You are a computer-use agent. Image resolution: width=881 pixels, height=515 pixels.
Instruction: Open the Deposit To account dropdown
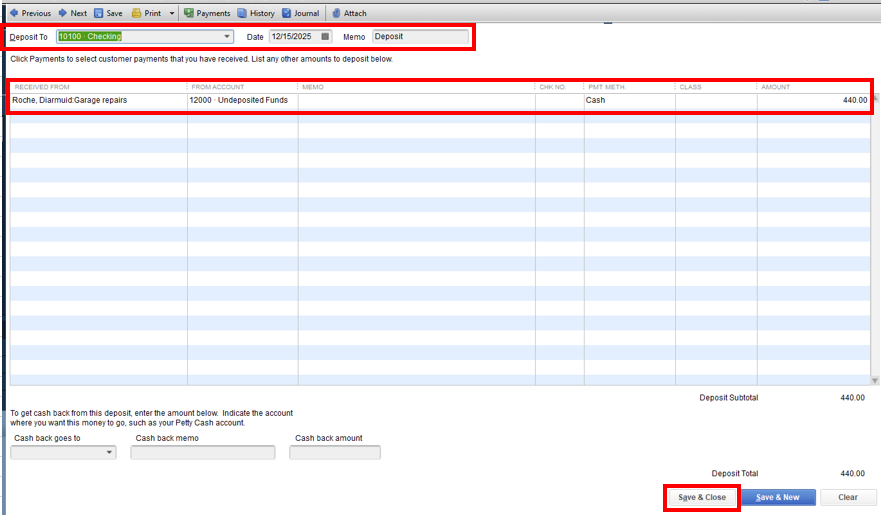226,37
